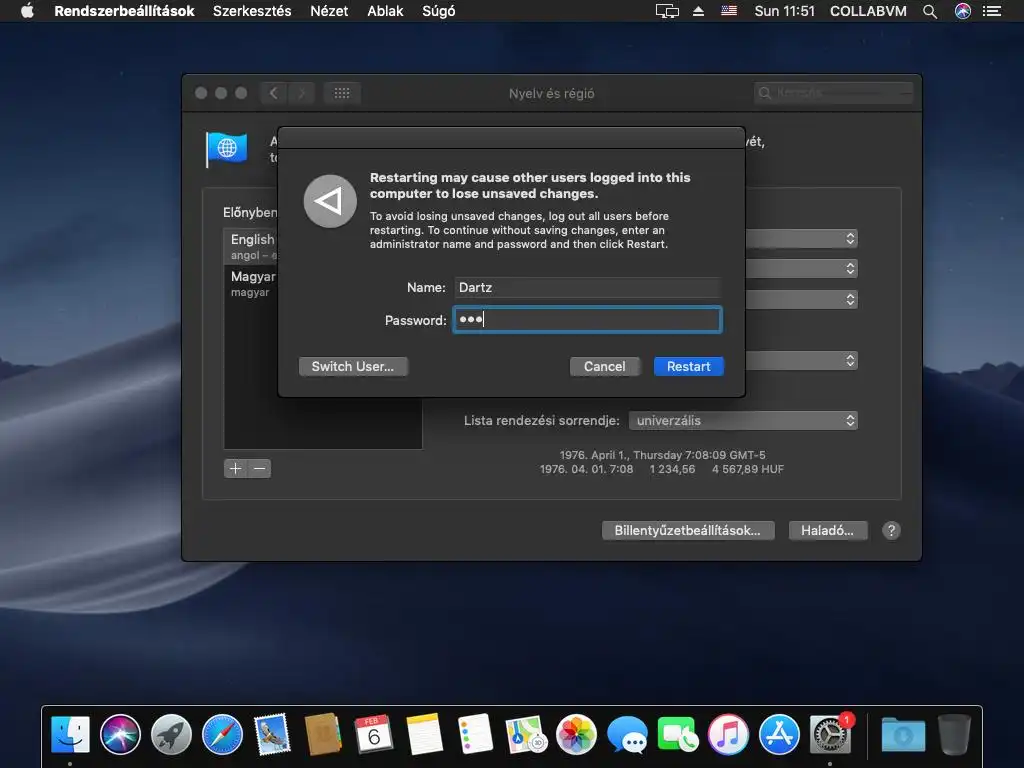Cancel the restart dialog
Image resolution: width=1024 pixels, height=768 pixels.
click(x=604, y=366)
